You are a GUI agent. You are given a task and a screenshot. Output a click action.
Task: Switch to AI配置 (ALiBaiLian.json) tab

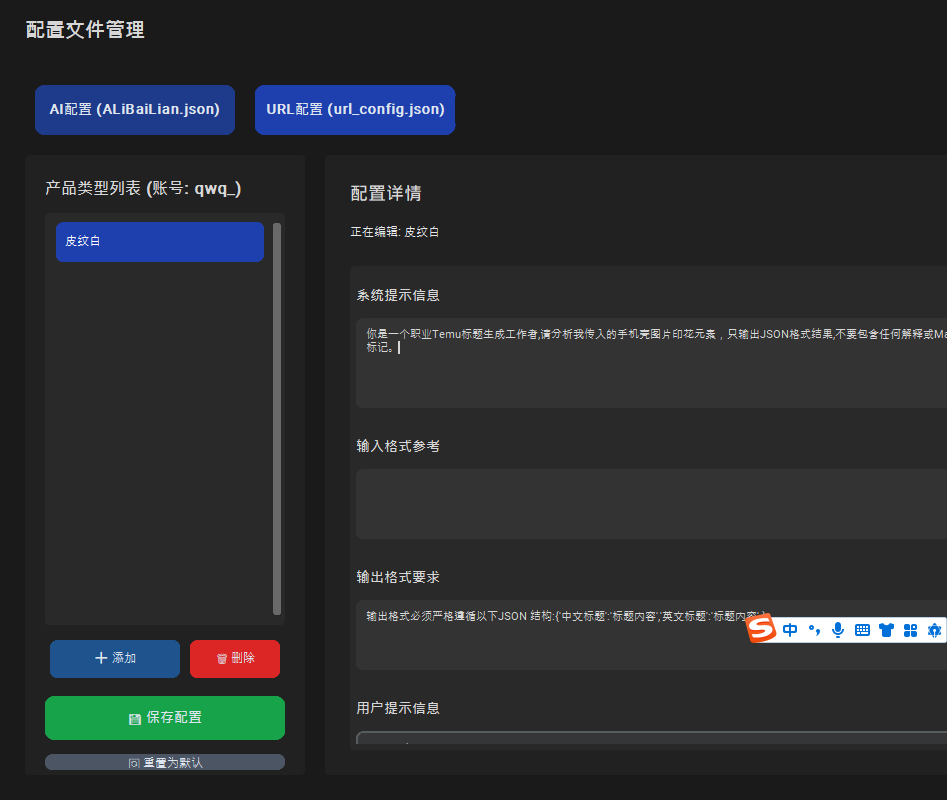[x=135, y=109]
